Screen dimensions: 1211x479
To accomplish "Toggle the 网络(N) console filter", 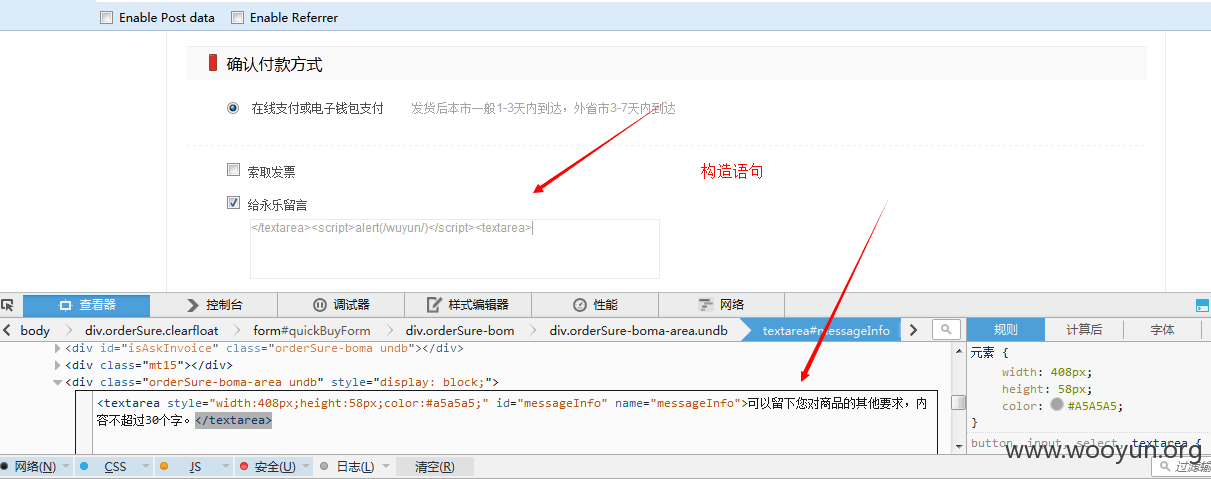I will pyautogui.click(x=29, y=467).
